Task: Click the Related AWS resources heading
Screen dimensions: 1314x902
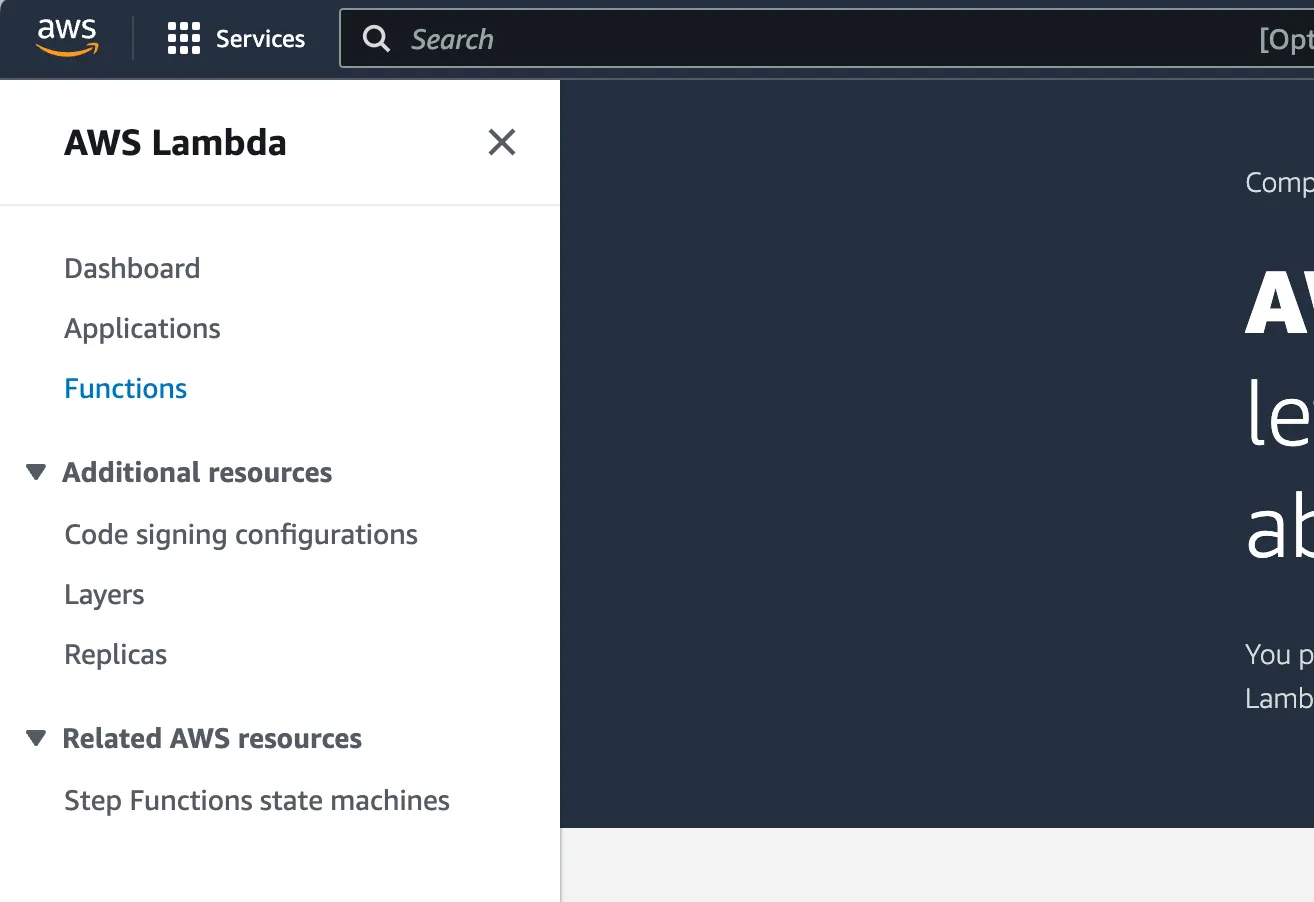Action: tap(211, 738)
